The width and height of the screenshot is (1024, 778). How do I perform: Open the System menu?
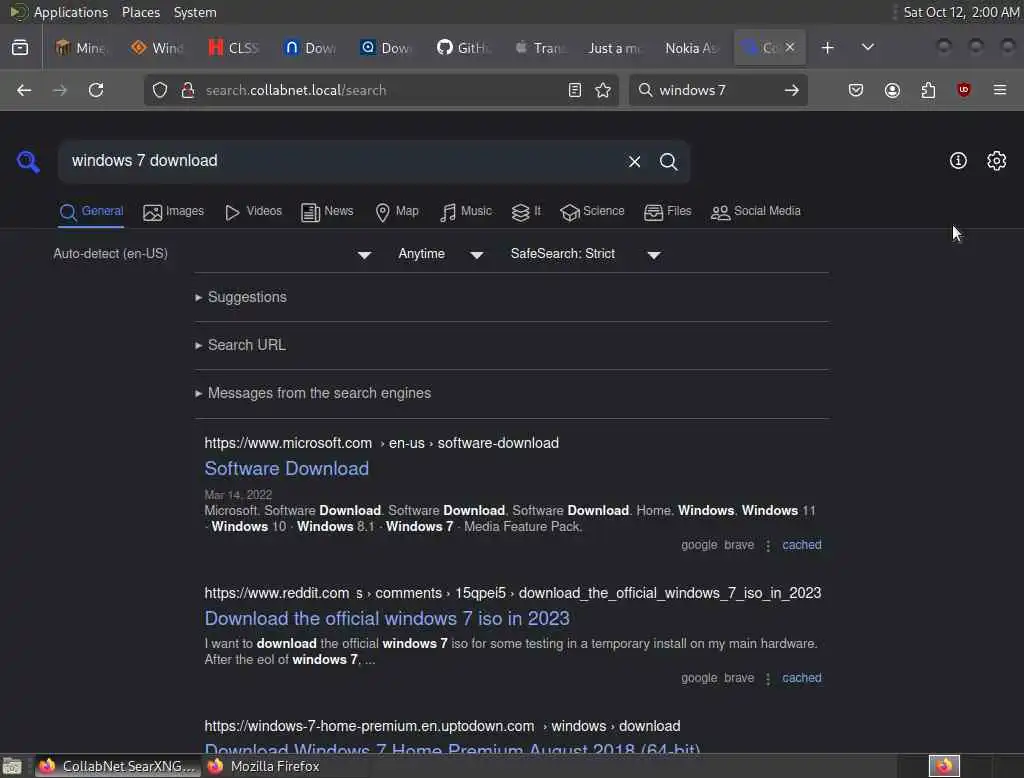click(195, 12)
